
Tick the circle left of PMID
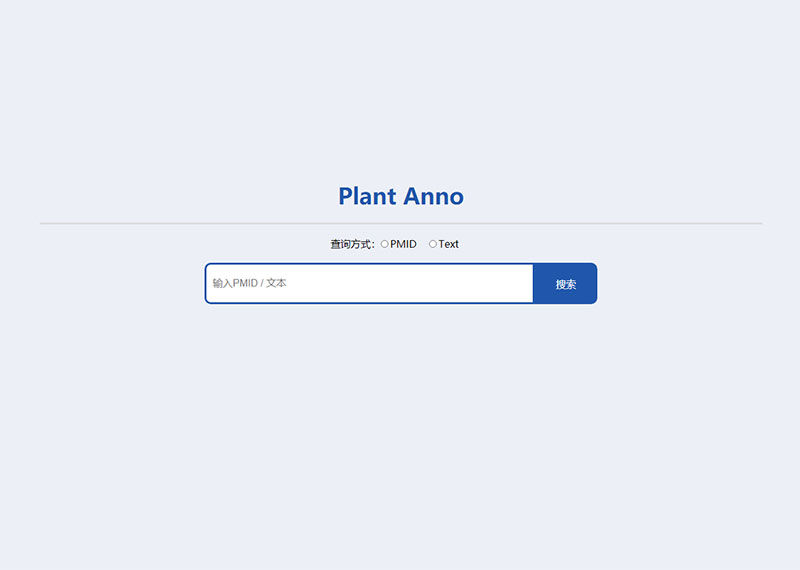384,244
